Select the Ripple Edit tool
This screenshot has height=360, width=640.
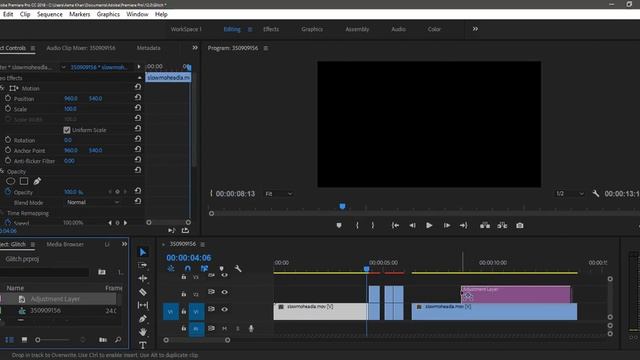pyautogui.click(x=142, y=278)
